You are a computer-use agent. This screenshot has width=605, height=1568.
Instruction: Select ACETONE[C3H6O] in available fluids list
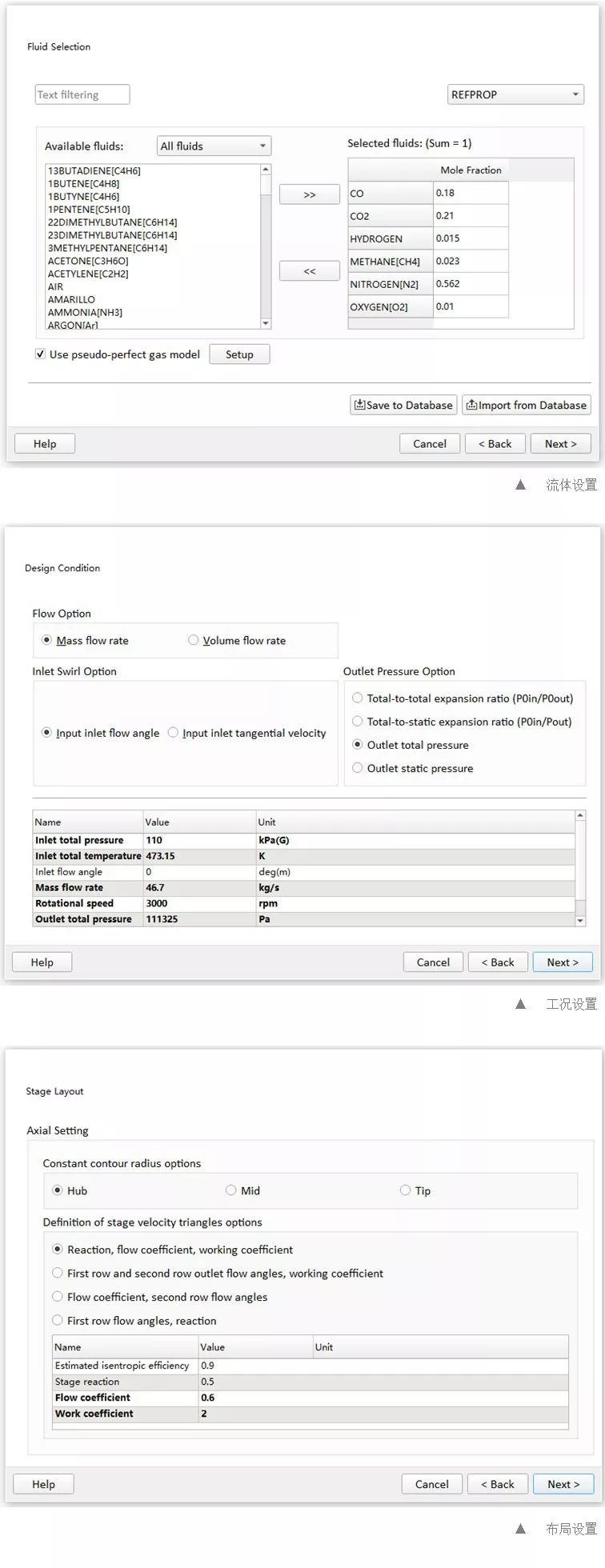[x=88, y=261]
